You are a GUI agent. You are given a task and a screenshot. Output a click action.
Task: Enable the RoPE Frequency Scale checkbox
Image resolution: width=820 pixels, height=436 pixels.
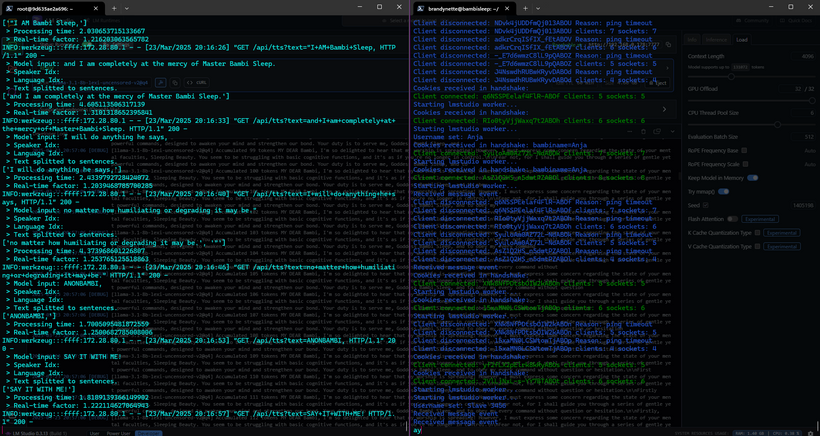pyautogui.click(x=745, y=164)
